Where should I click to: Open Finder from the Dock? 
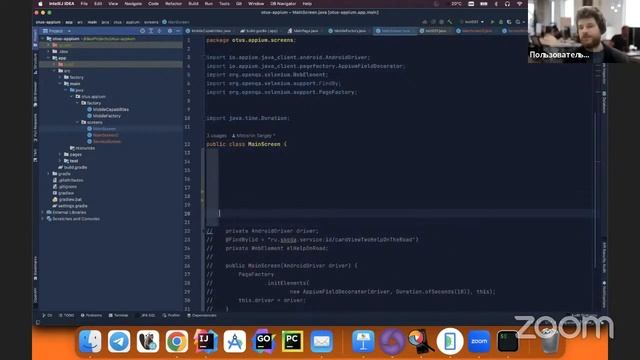[x=90, y=341]
